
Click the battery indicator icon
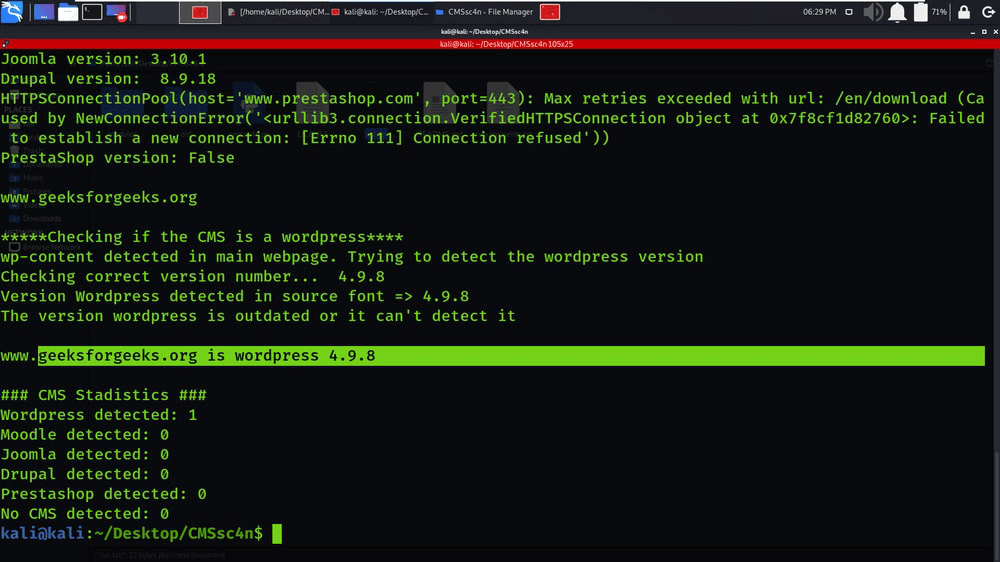pyautogui.click(x=920, y=12)
